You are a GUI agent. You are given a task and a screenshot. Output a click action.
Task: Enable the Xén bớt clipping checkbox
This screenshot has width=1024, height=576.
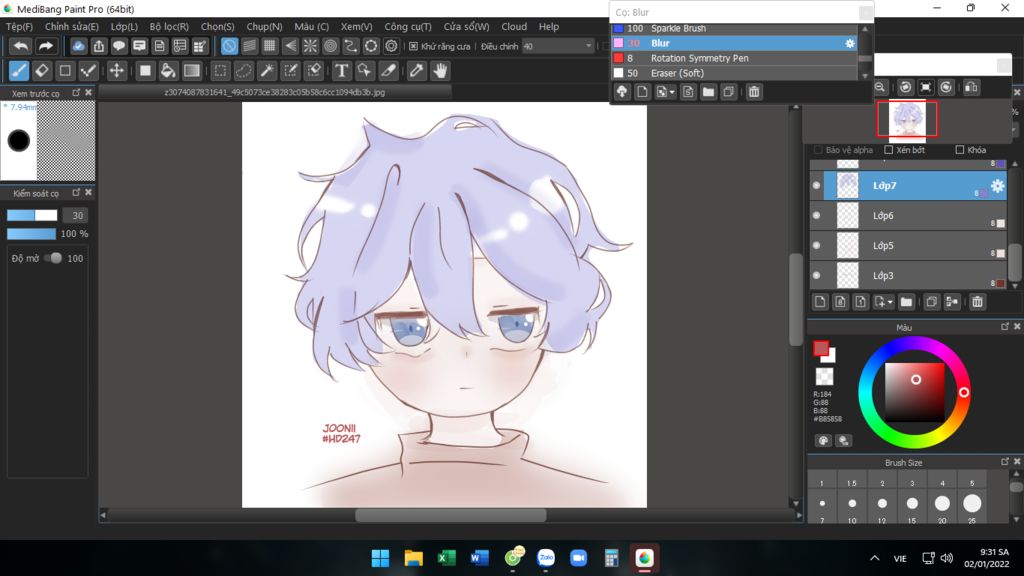tap(888, 150)
